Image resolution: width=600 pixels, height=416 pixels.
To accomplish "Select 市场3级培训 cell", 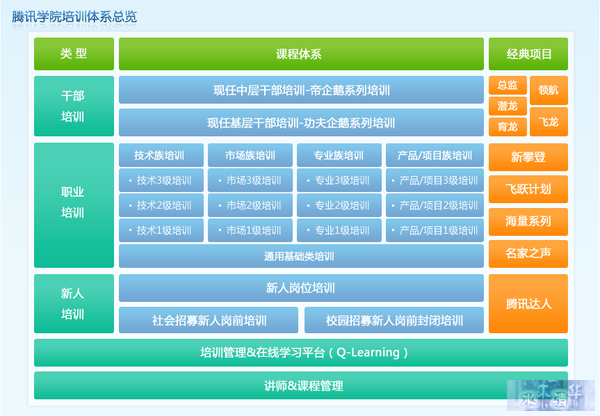I will (250, 180).
